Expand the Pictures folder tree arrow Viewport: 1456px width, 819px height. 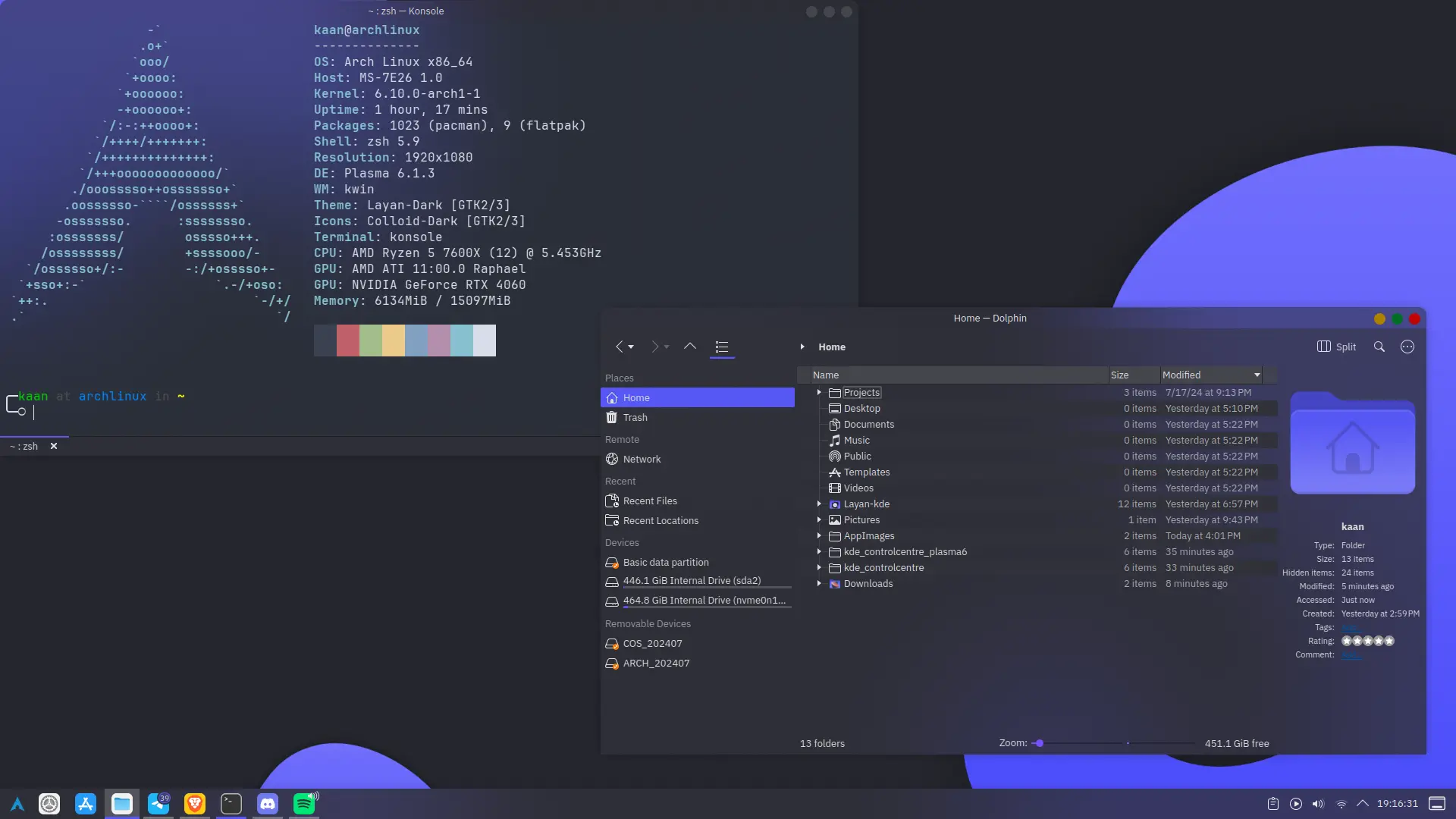tap(819, 519)
